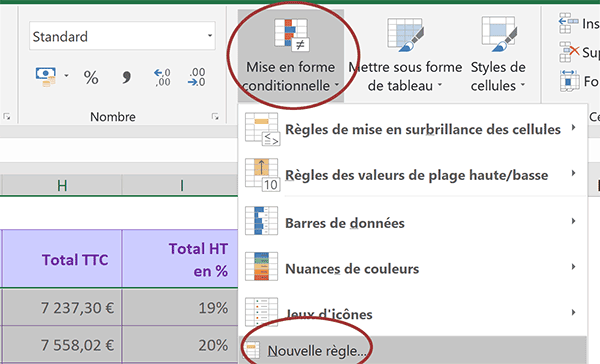Open the Mise en forme conditionnelle menu
The image size is (600, 364).
pos(291,56)
